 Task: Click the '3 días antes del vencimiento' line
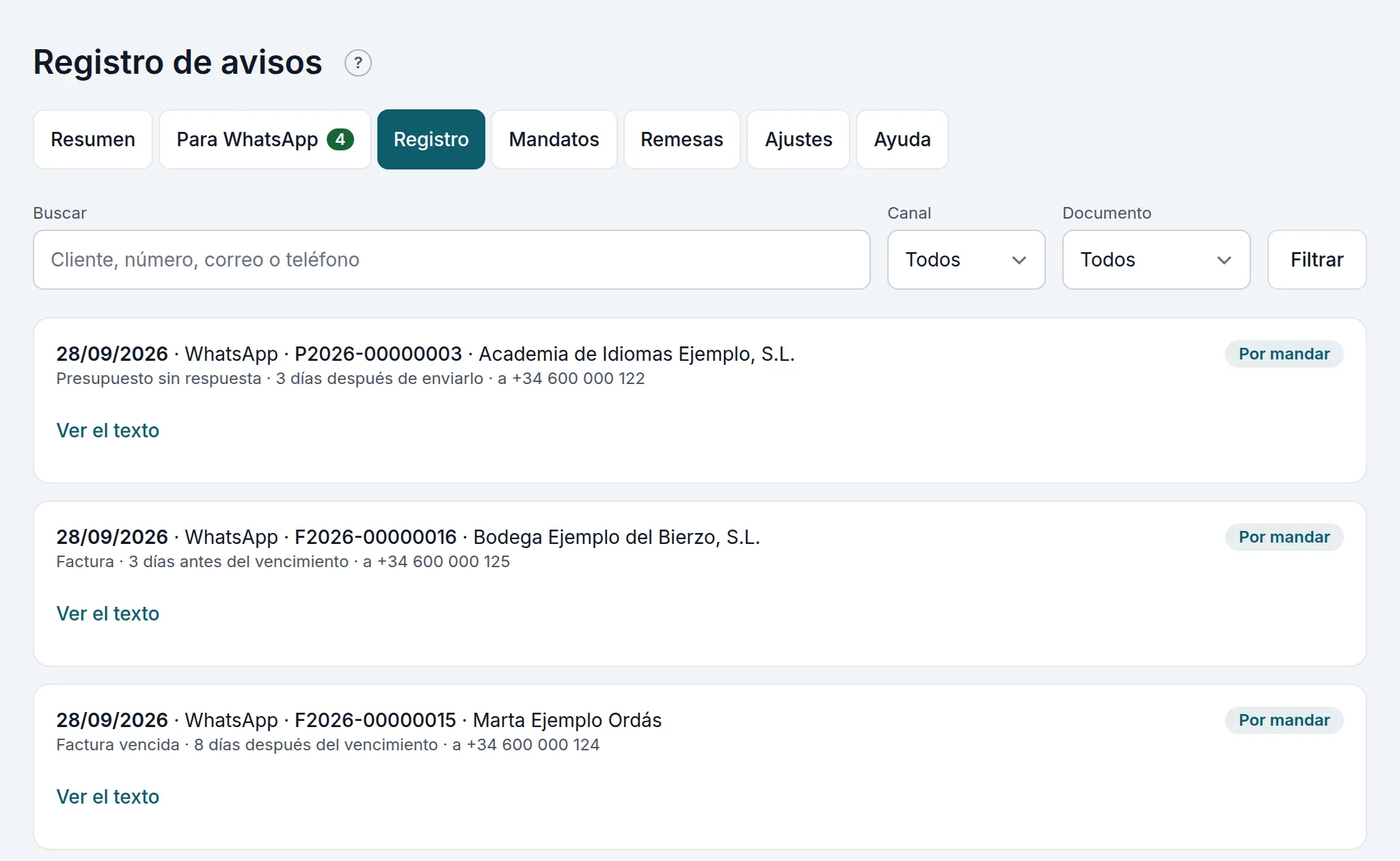[283, 562]
